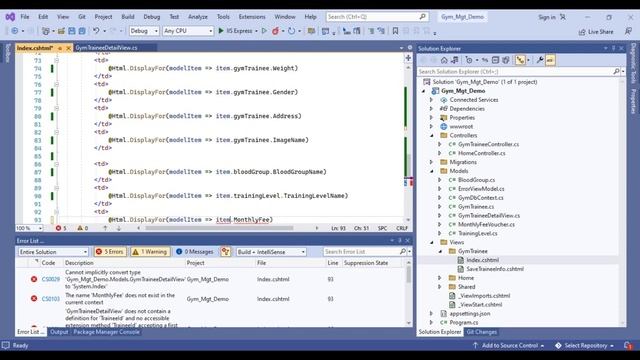Open the IIS Express dropdown arrow
Image resolution: width=640 pixels, height=360 pixels.
pyautogui.click(x=256, y=31)
